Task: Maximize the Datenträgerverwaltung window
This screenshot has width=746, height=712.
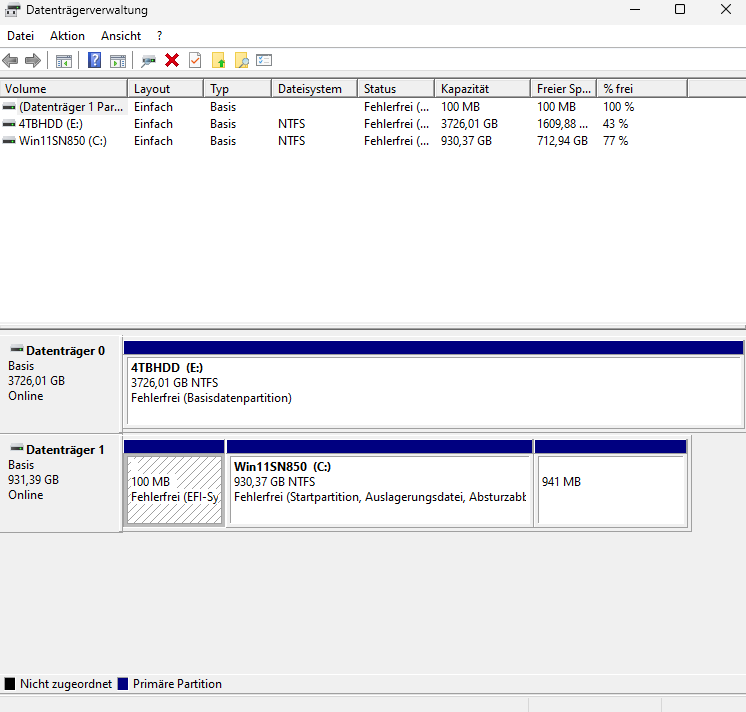Action: (x=680, y=10)
